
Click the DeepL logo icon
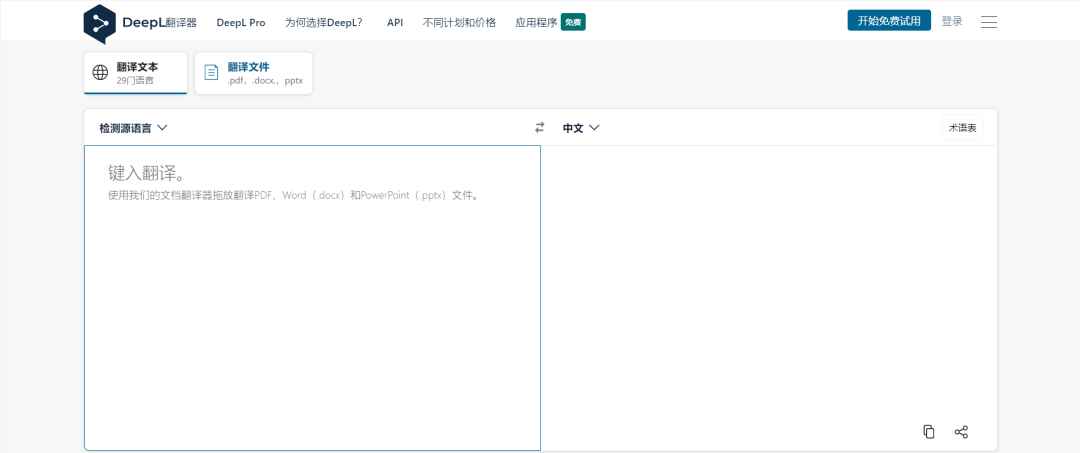pos(99,22)
